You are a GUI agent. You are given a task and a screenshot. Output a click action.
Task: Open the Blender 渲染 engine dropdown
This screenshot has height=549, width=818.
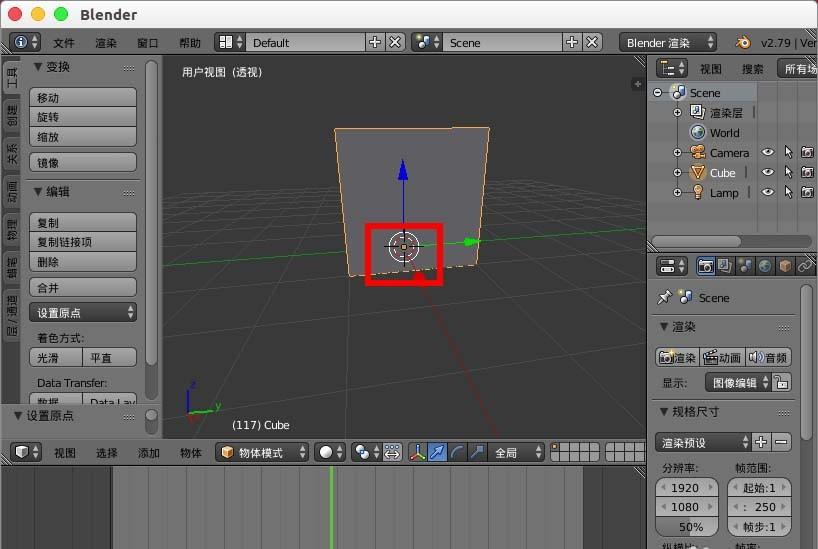click(x=668, y=42)
